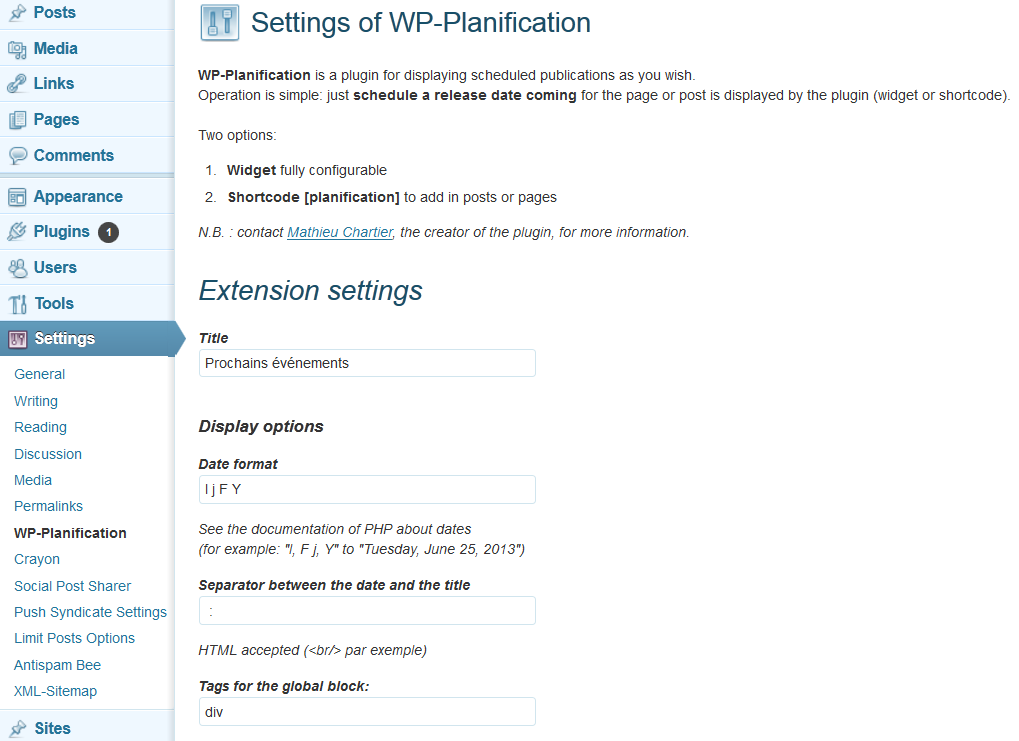Click the Posts pushpin icon
1019x741 pixels.
tap(18, 12)
